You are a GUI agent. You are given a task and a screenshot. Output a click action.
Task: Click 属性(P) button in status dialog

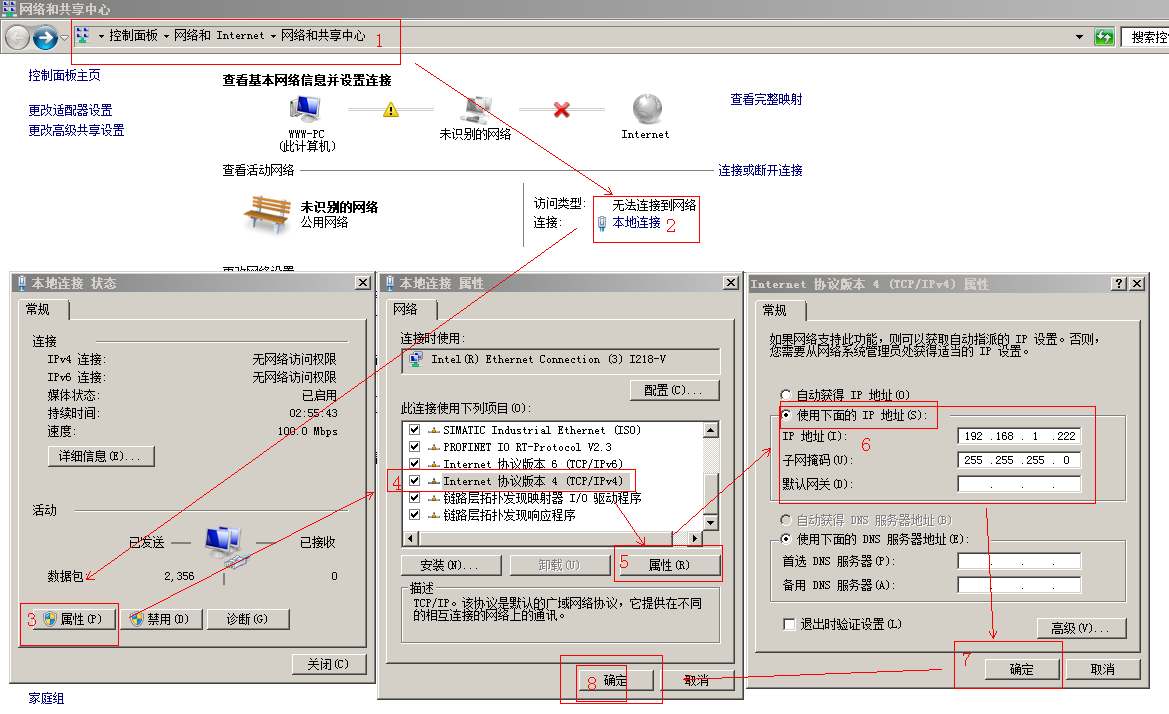73,619
